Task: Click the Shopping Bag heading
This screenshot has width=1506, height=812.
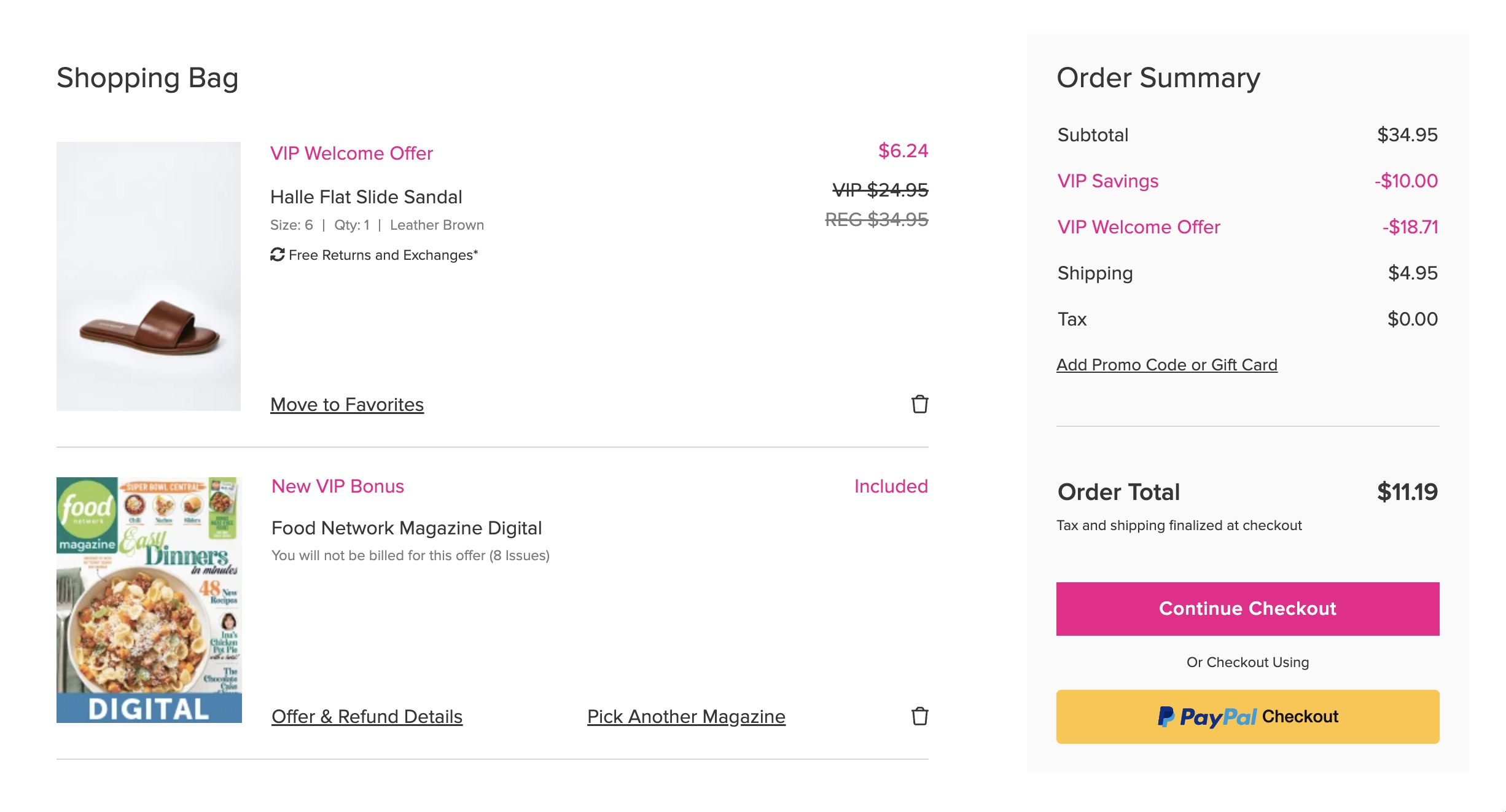Action: pyautogui.click(x=147, y=78)
